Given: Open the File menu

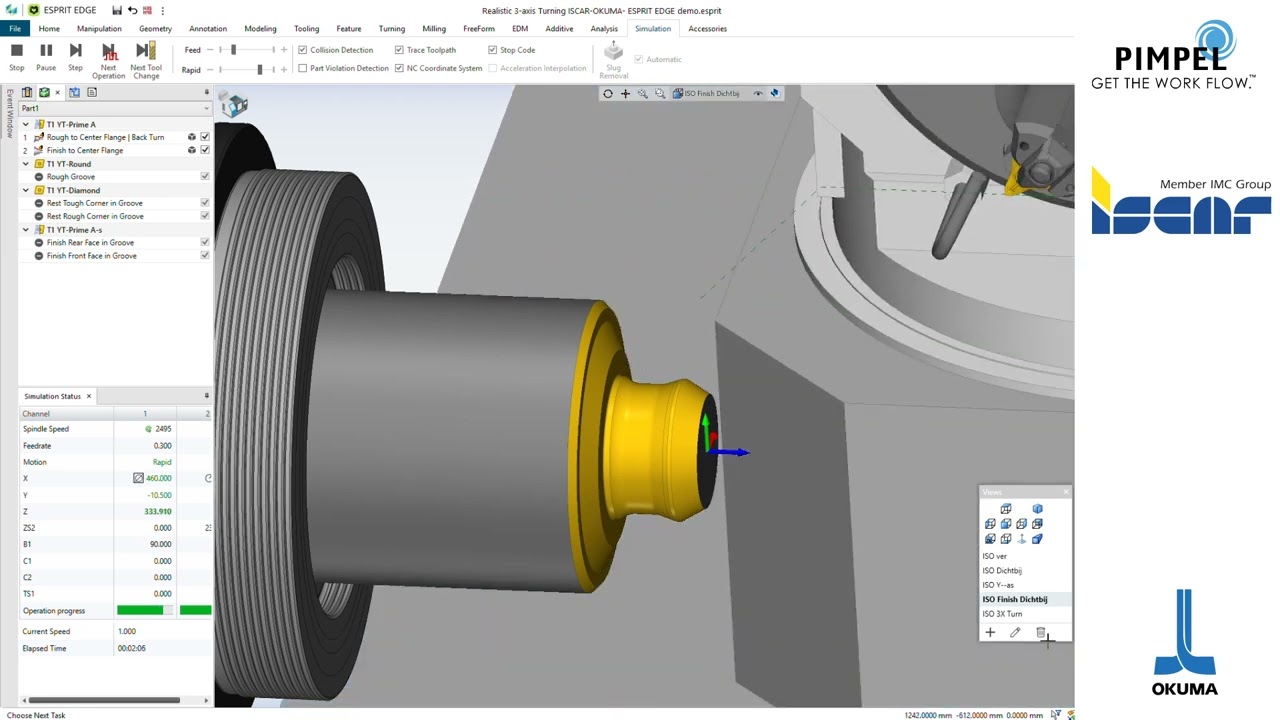Looking at the screenshot, I should (15, 28).
